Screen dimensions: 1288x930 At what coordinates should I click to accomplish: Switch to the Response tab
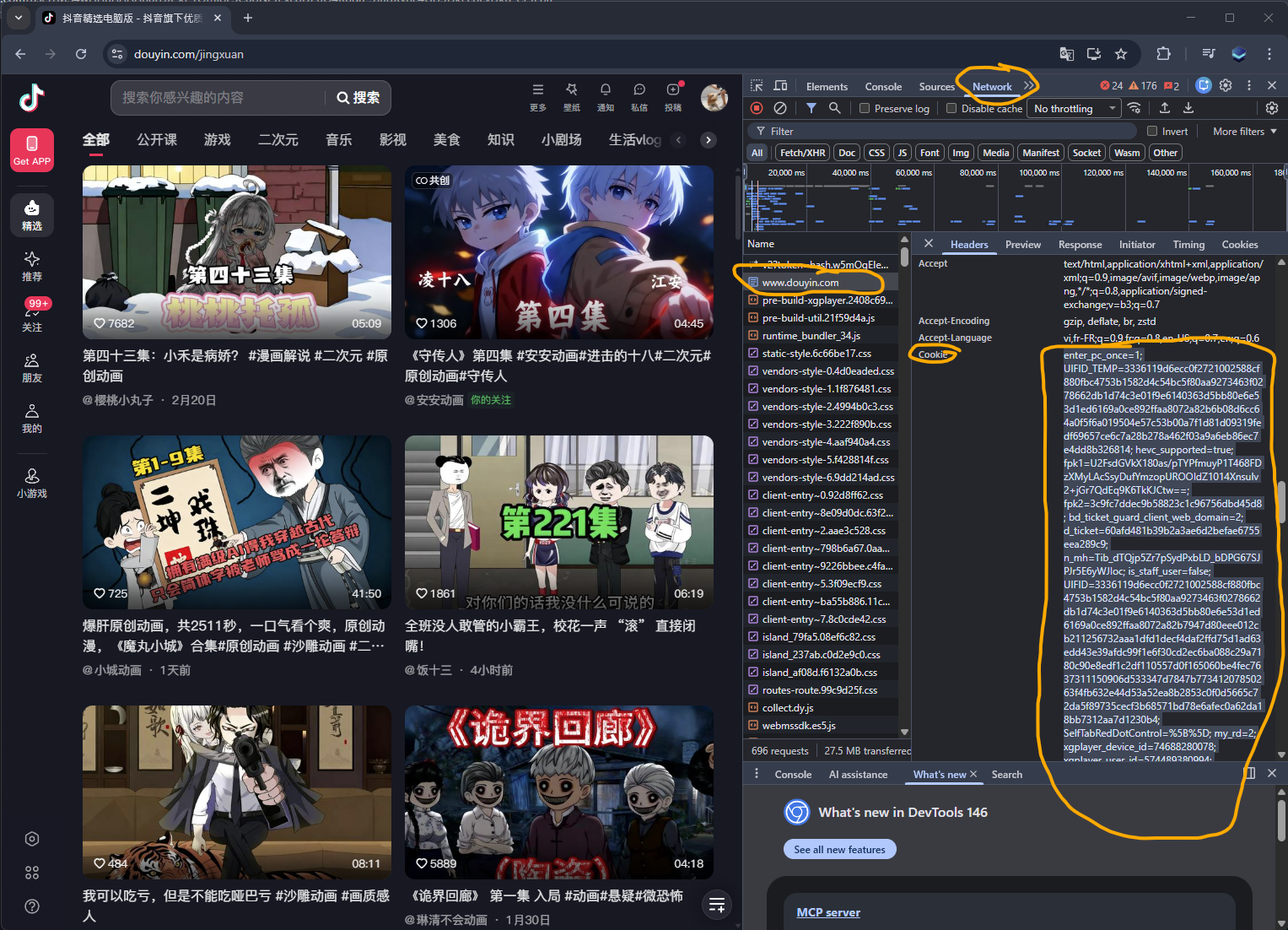(1080, 245)
